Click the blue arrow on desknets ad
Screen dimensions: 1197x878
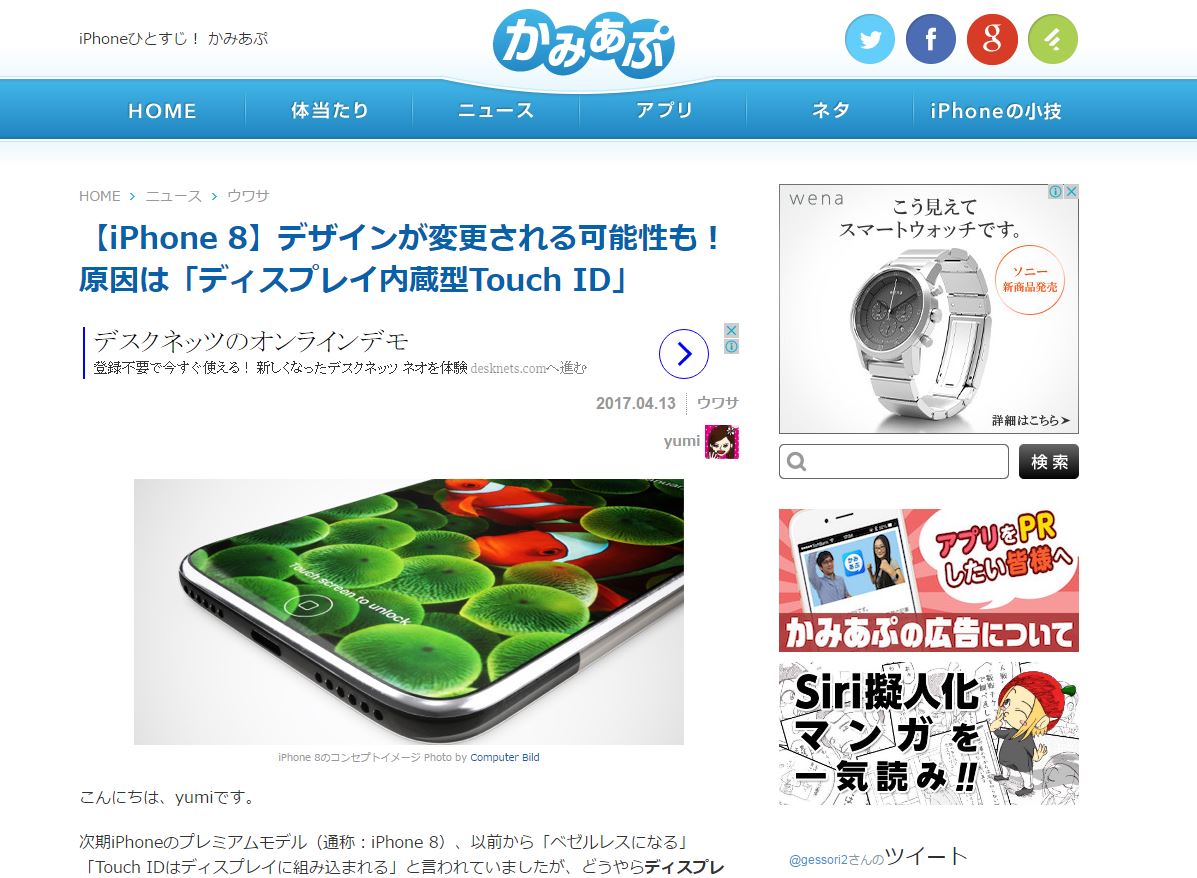click(683, 353)
